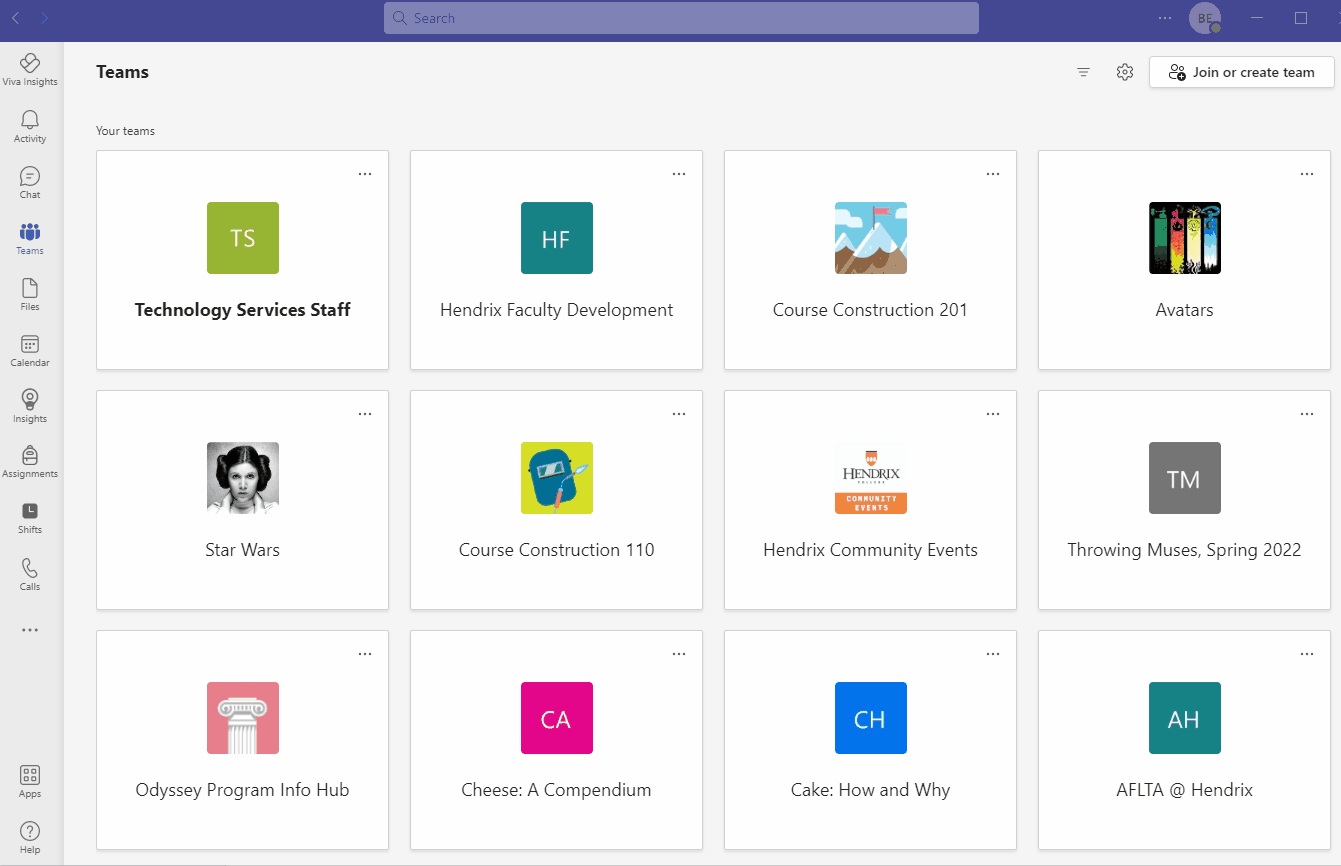
Task: Click the Join or create team button
Action: click(x=1240, y=72)
